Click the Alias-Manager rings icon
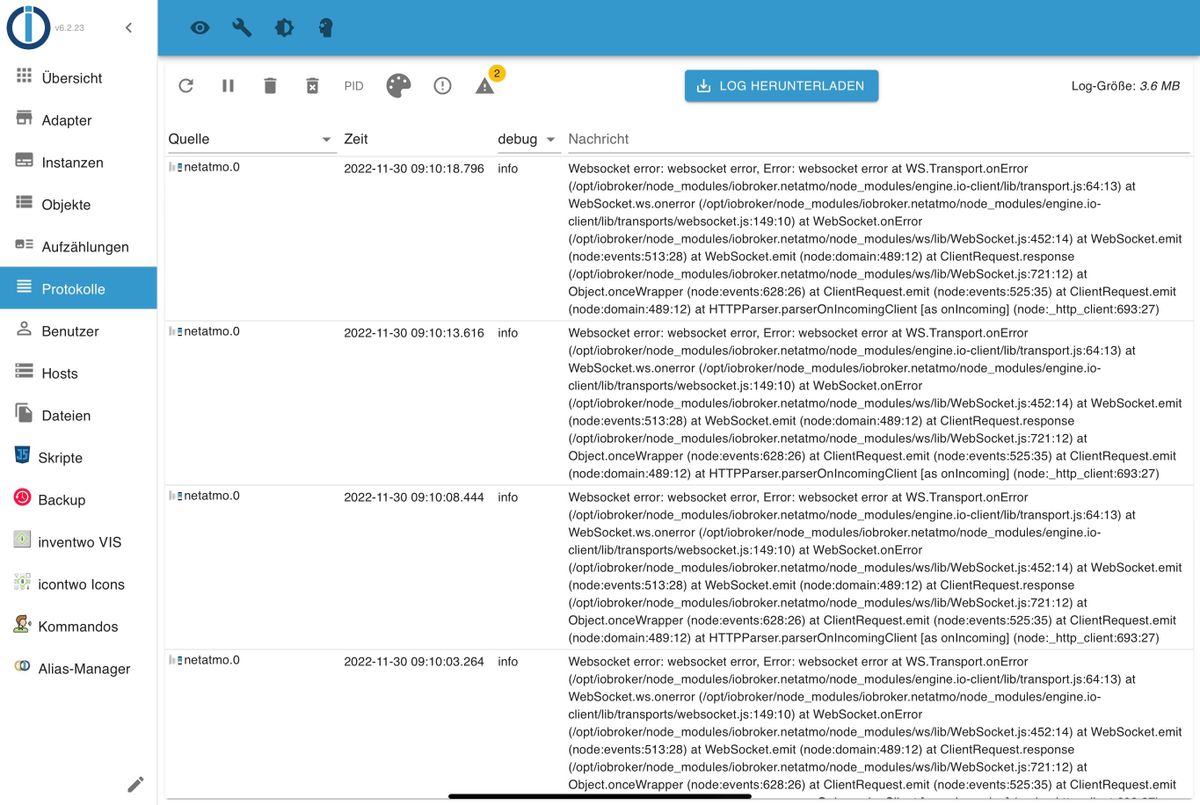The width and height of the screenshot is (1200, 805). (22, 666)
